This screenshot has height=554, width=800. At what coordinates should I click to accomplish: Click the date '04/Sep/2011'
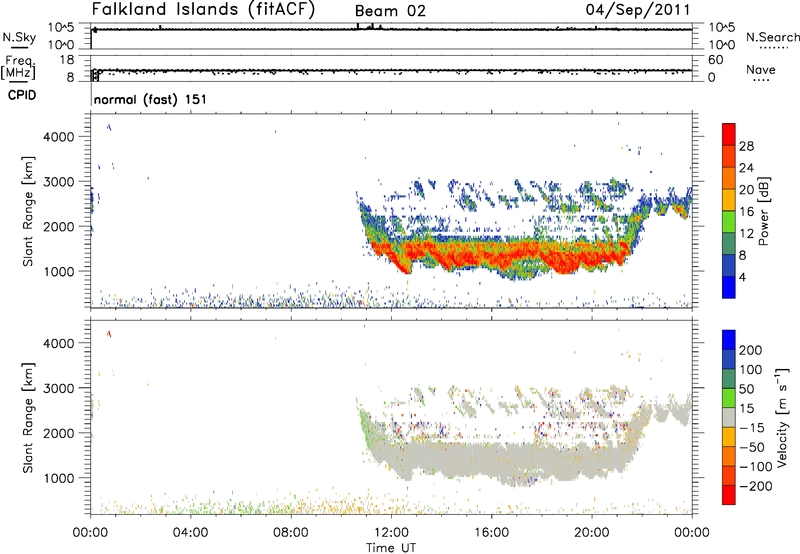click(638, 10)
